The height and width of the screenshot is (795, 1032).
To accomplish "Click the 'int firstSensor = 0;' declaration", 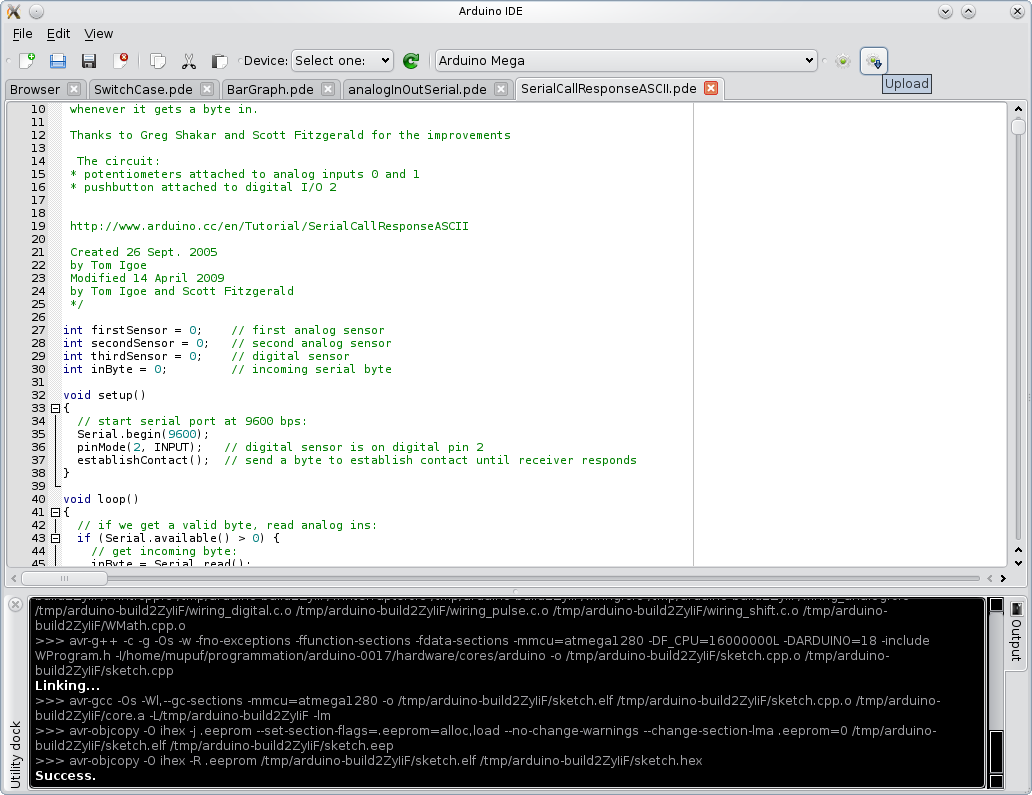I will [x=132, y=330].
